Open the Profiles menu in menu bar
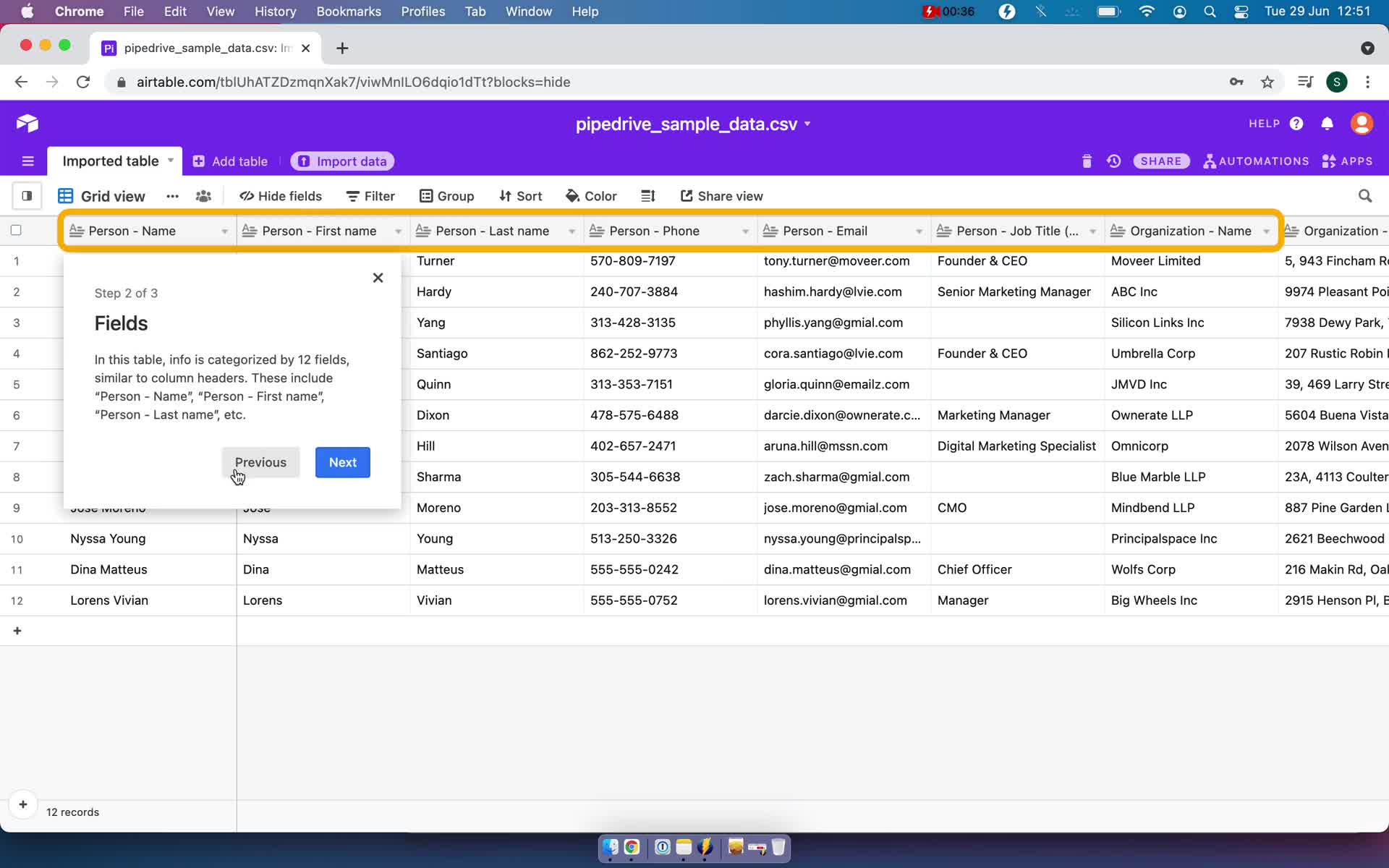This screenshot has height=868, width=1389. coord(423,12)
